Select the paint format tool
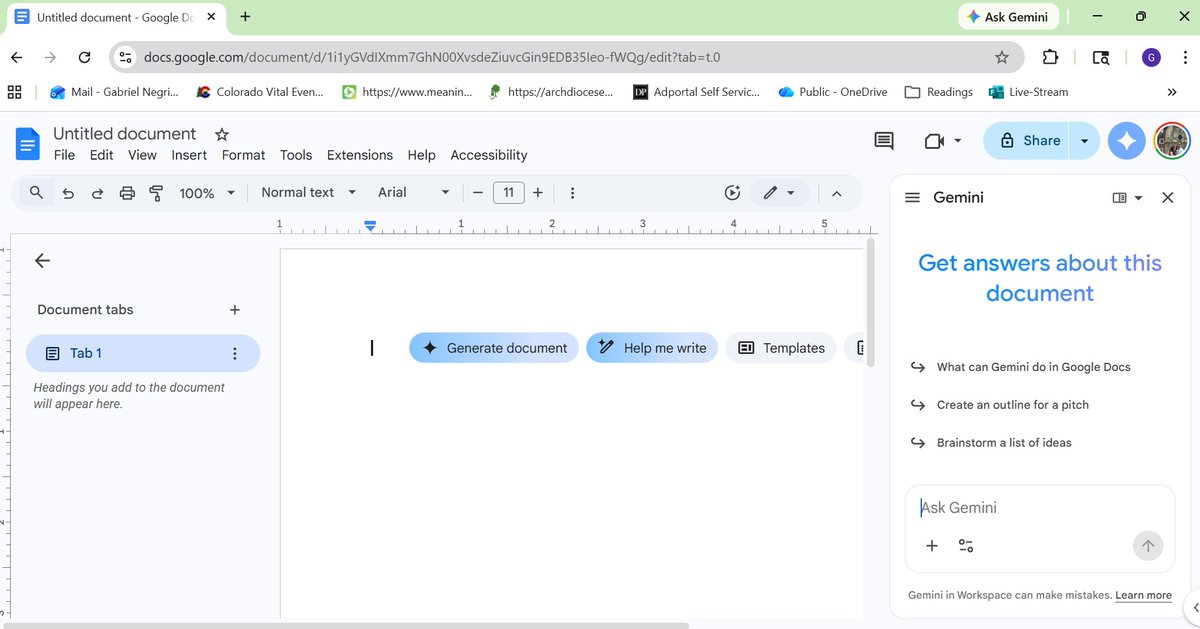1200x629 pixels. pos(156,193)
